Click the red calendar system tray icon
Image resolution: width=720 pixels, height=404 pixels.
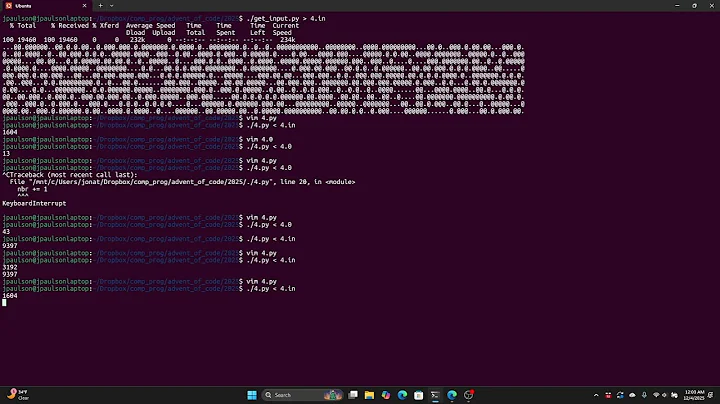(x=608, y=395)
